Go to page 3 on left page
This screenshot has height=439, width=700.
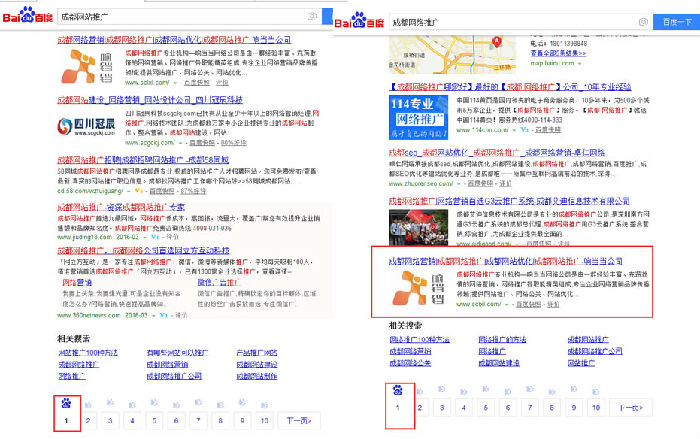(110, 420)
